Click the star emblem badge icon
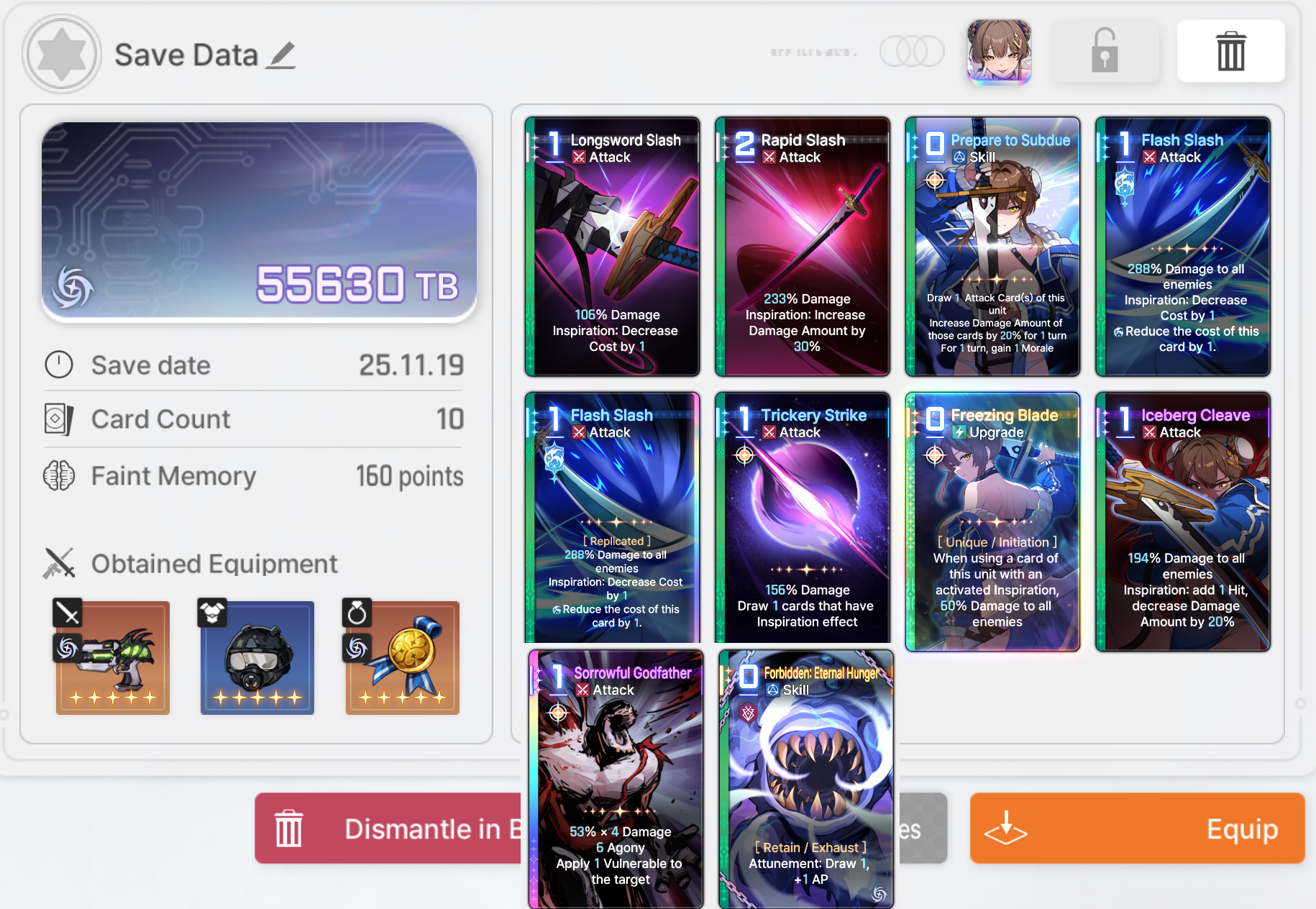This screenshot has height=909, width=1316. coord(62,54)
